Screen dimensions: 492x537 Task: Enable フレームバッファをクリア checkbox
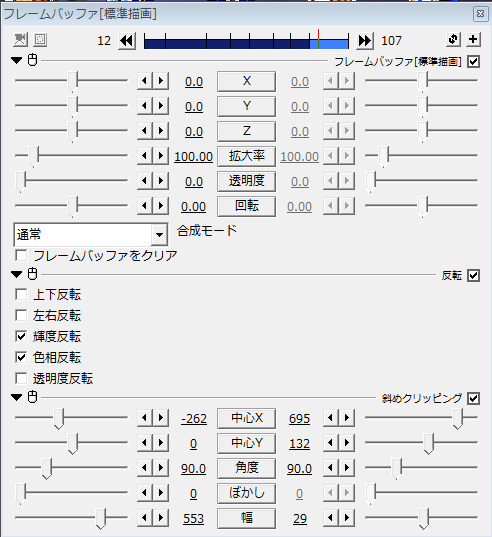[21, 255]
